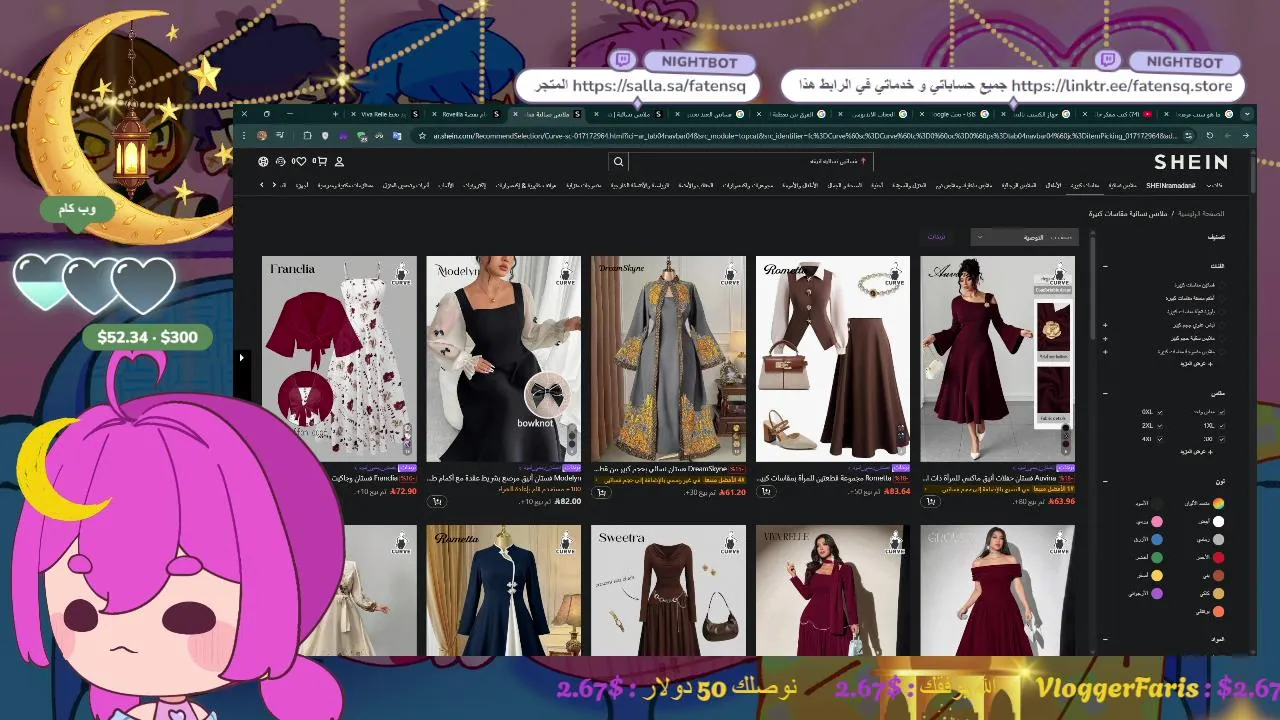Screen dimensions: 1280x720
Task: Add the DreamSkyne abaya to cart
Action: [601, 491]
